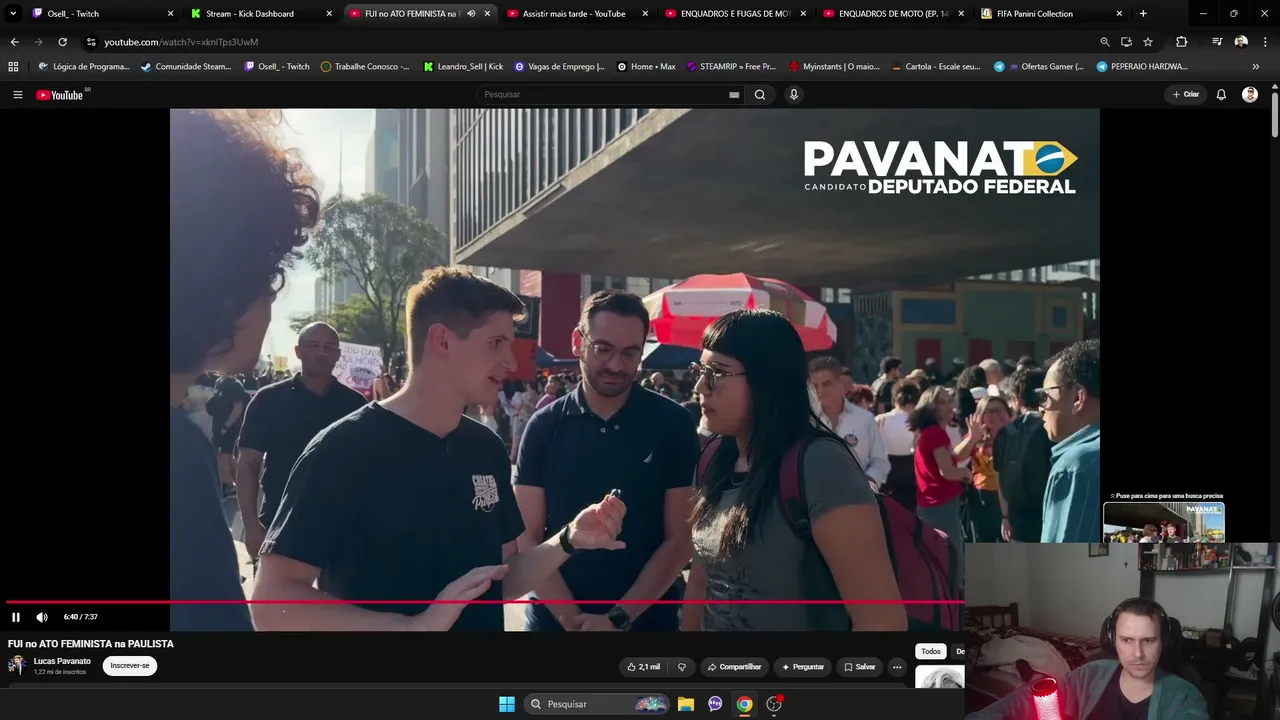The image size is (1280, 720).
Task: Reload the current page
Action: pos(62,42)
